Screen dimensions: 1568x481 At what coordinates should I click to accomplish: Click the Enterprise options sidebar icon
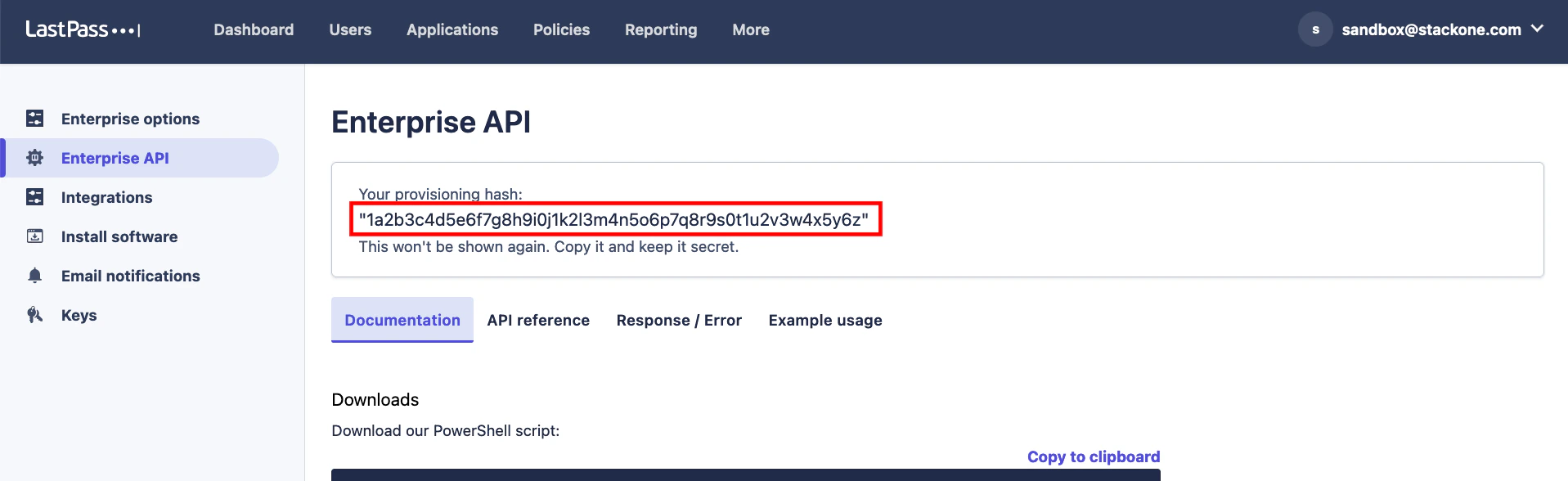point(34,118)
